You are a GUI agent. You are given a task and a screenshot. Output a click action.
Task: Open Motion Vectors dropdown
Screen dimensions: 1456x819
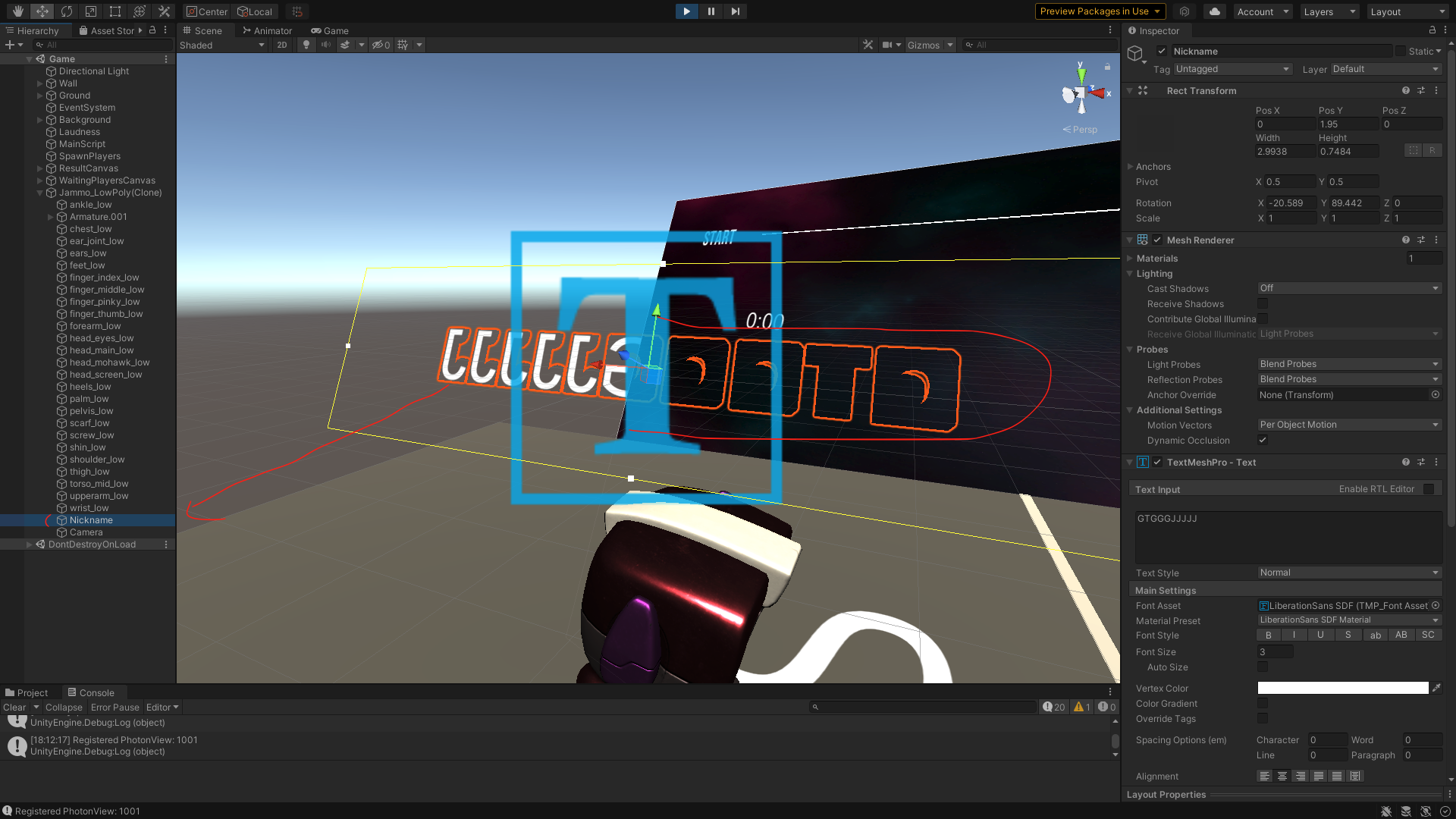[x=1349, y=425]
